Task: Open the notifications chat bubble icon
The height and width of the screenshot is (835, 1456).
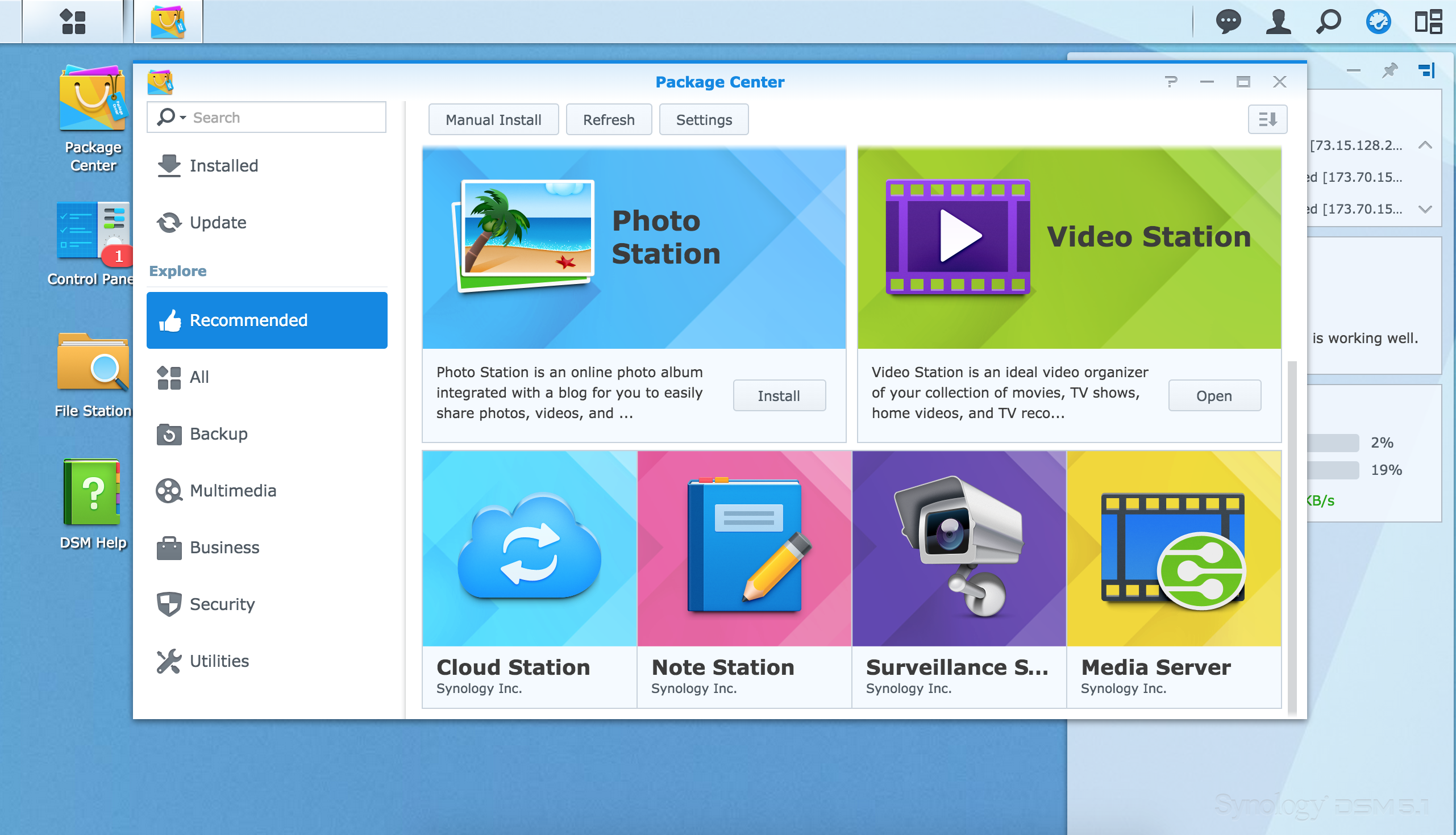Action: click(1228, 22)
